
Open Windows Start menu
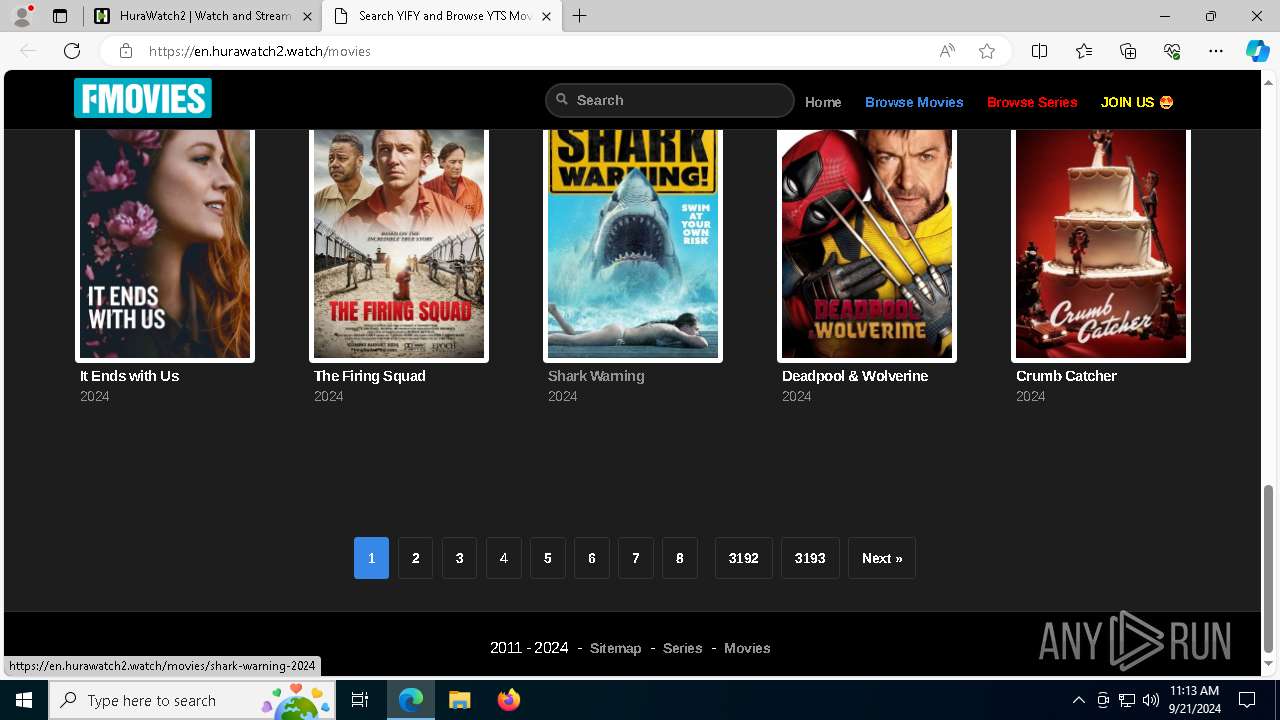[24, 700]
